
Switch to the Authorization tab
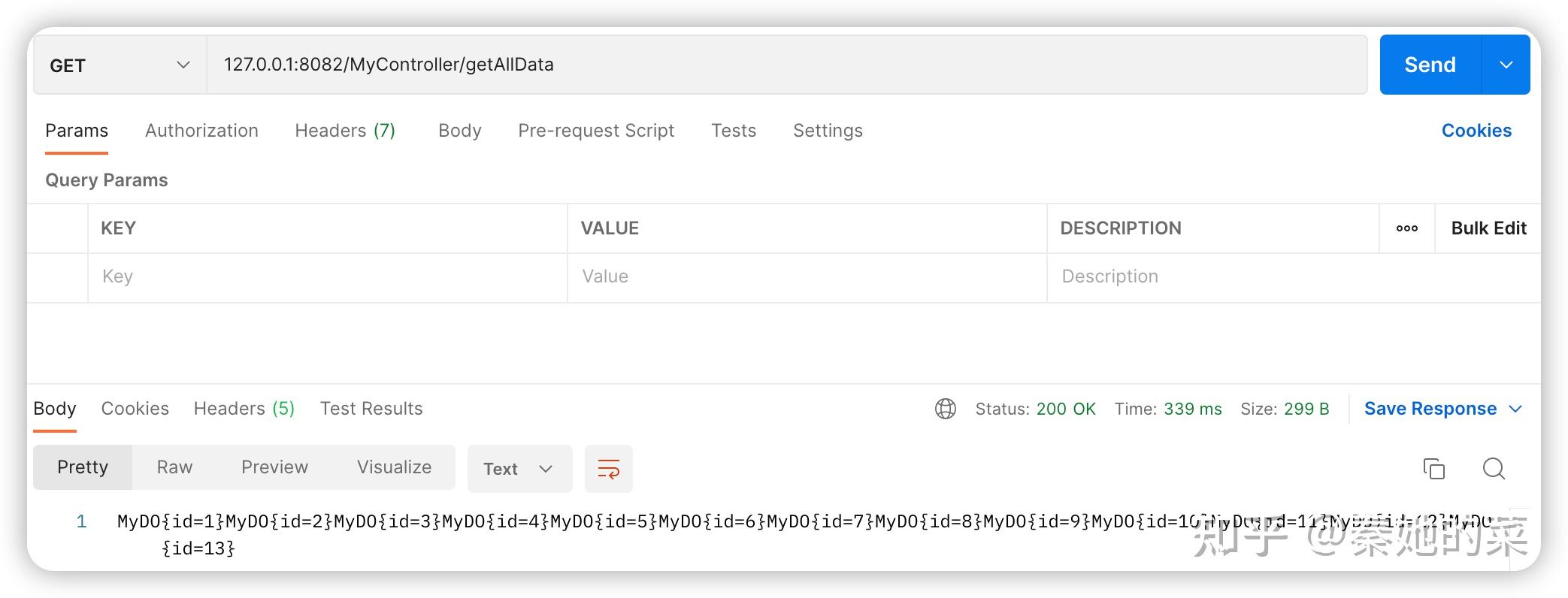coord(201,131)
